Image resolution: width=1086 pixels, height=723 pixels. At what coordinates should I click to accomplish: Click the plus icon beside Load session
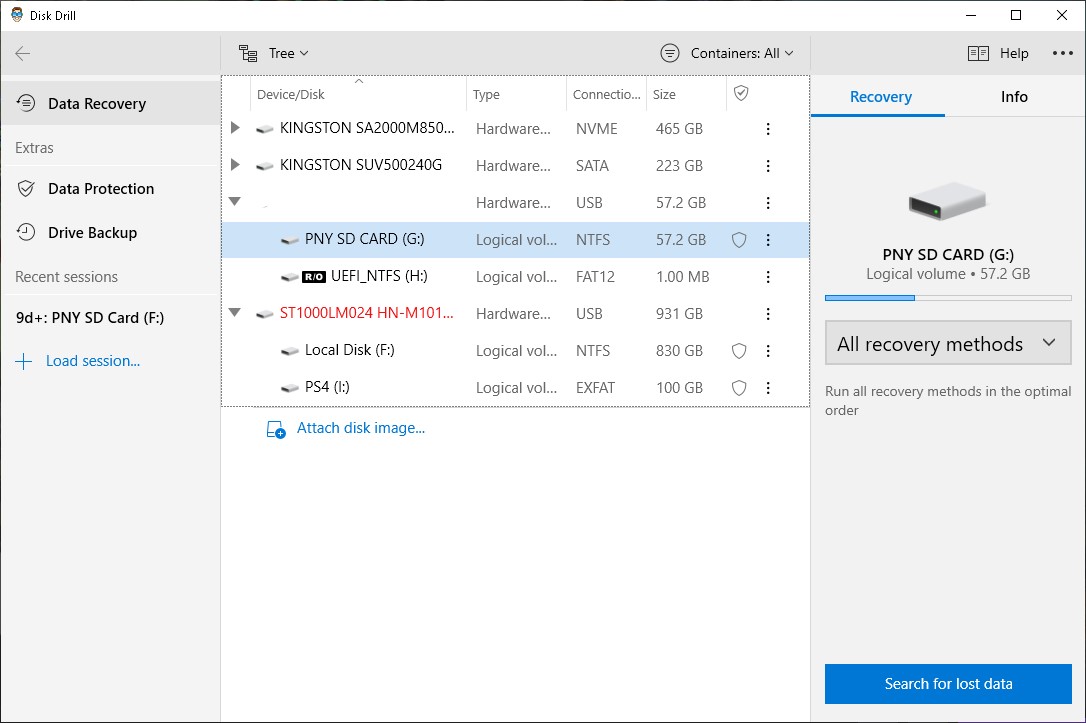(24, 361)
